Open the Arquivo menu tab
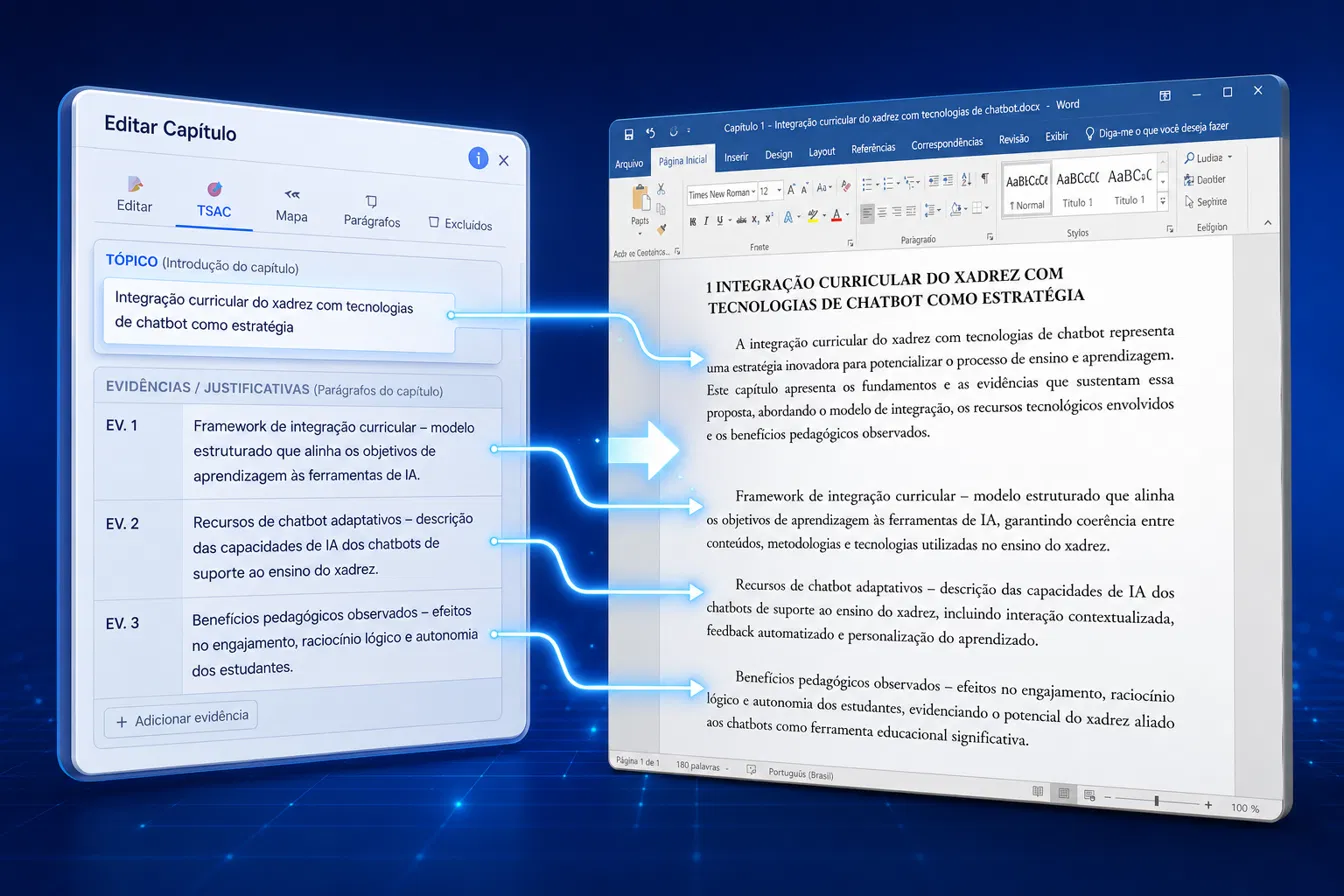Viewport: 1344px width, 896px height. click(x=629, y=164)
